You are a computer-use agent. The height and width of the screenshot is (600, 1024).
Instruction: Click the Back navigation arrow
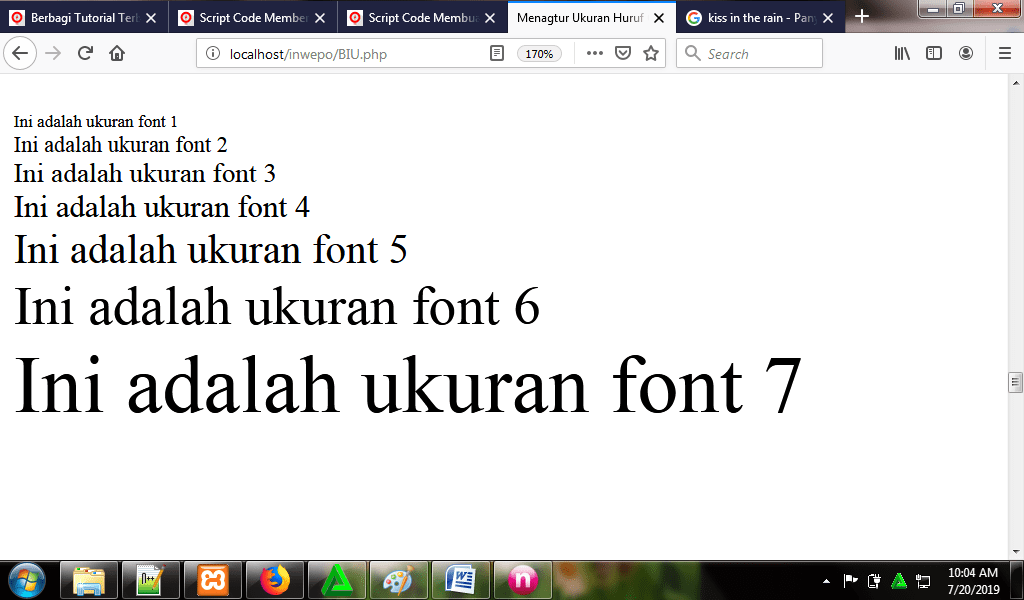20,54
